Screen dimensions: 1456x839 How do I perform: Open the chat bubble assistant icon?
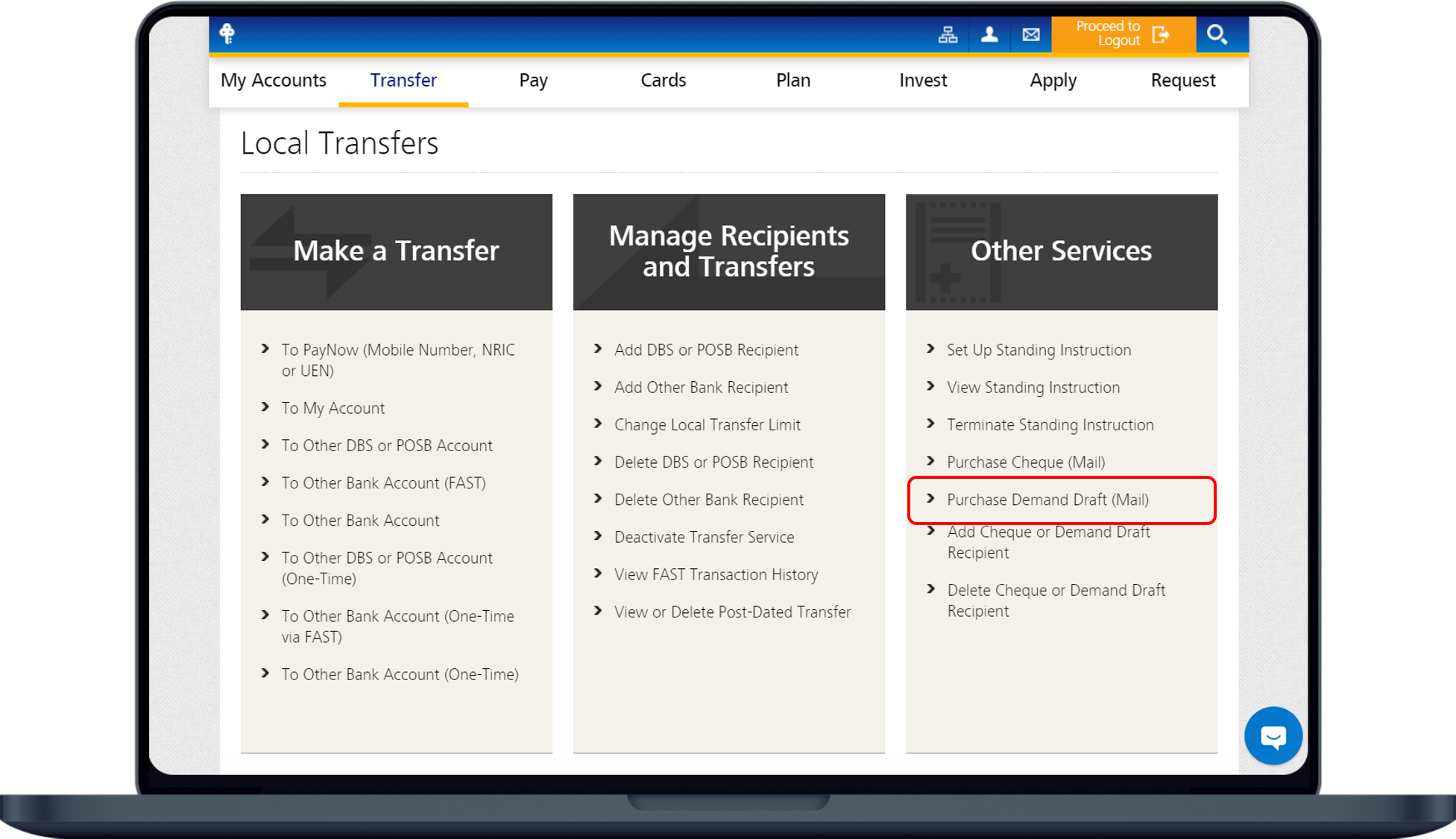click(x=1273, y=736)
